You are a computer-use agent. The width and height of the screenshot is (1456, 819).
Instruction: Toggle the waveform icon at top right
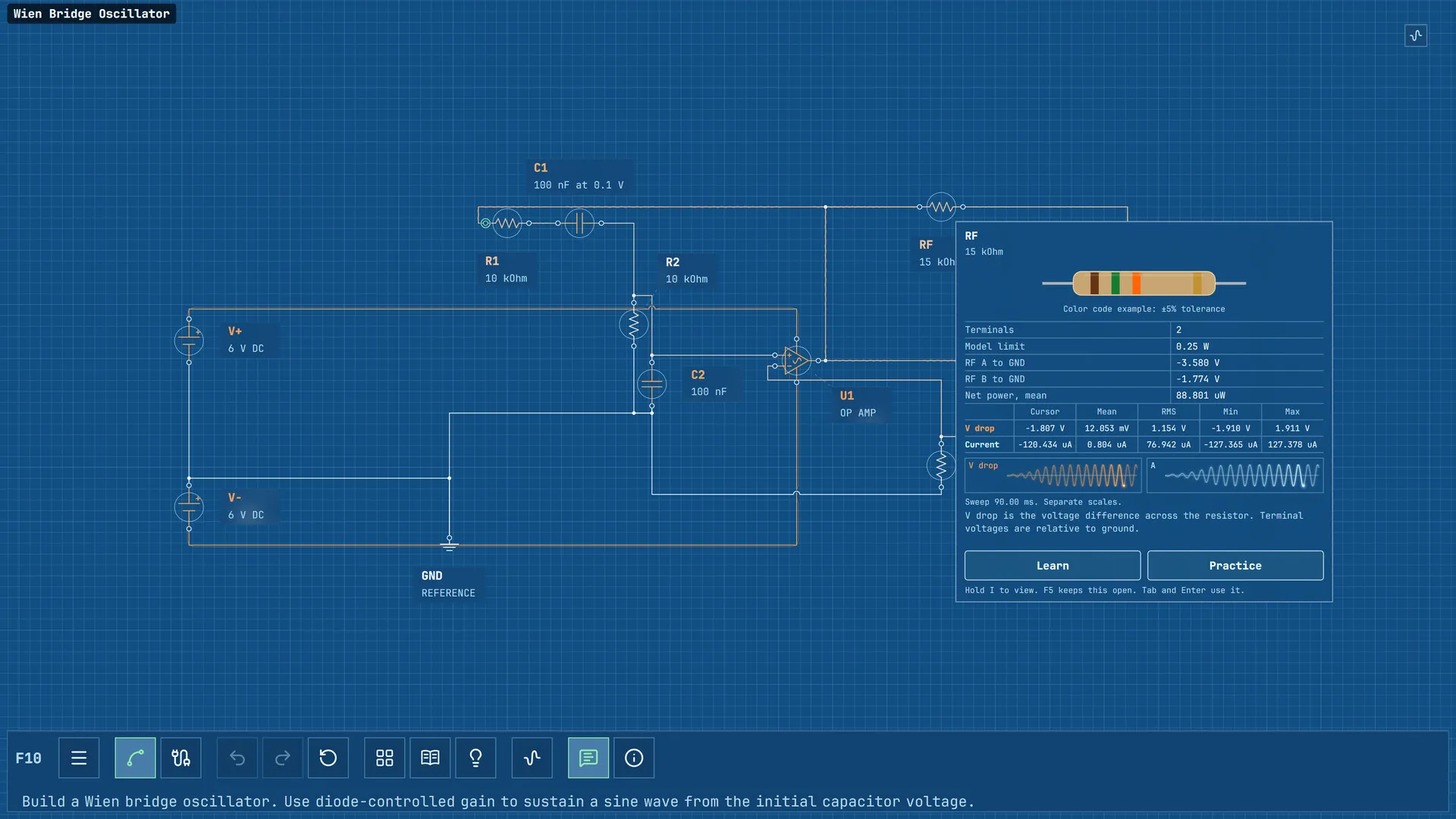[1416, 36]
